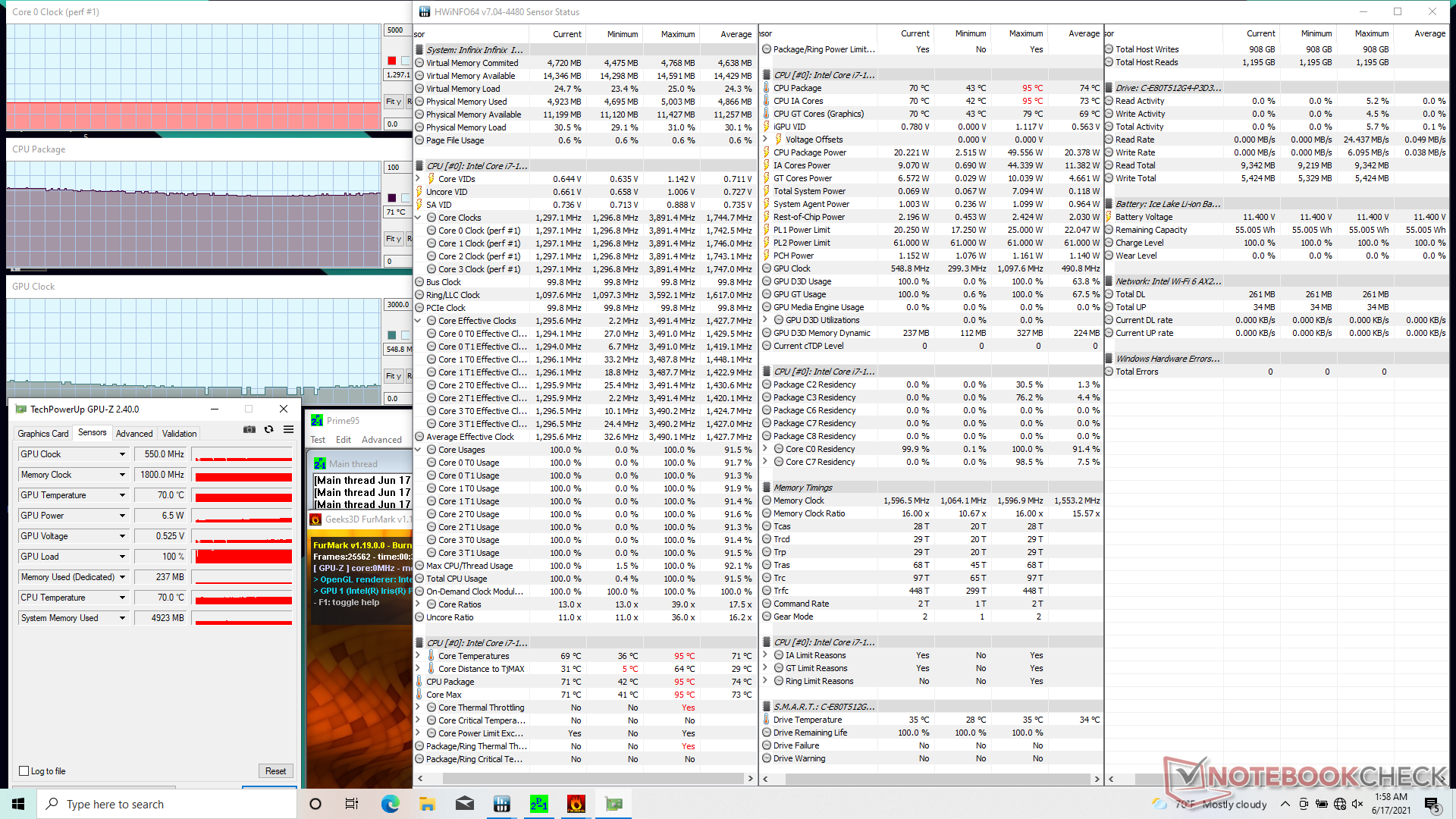
Task: Click the muted volume icon in tray
Action: (x=1357, y=804)
